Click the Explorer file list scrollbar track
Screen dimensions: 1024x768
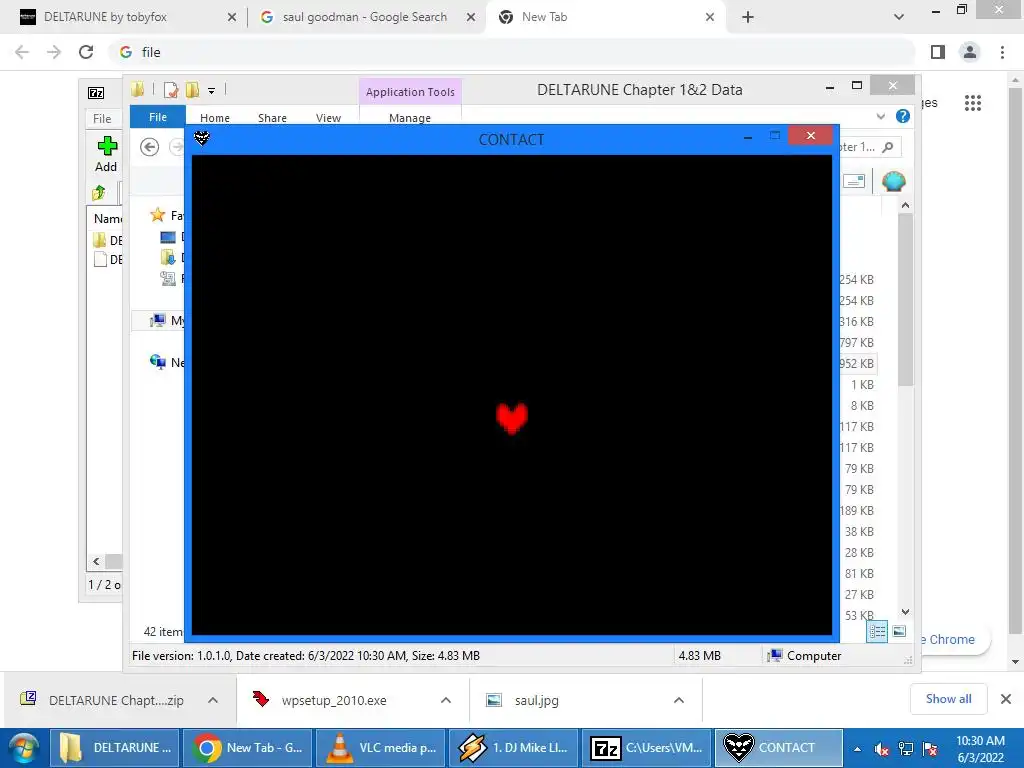[x=905, y=496]
